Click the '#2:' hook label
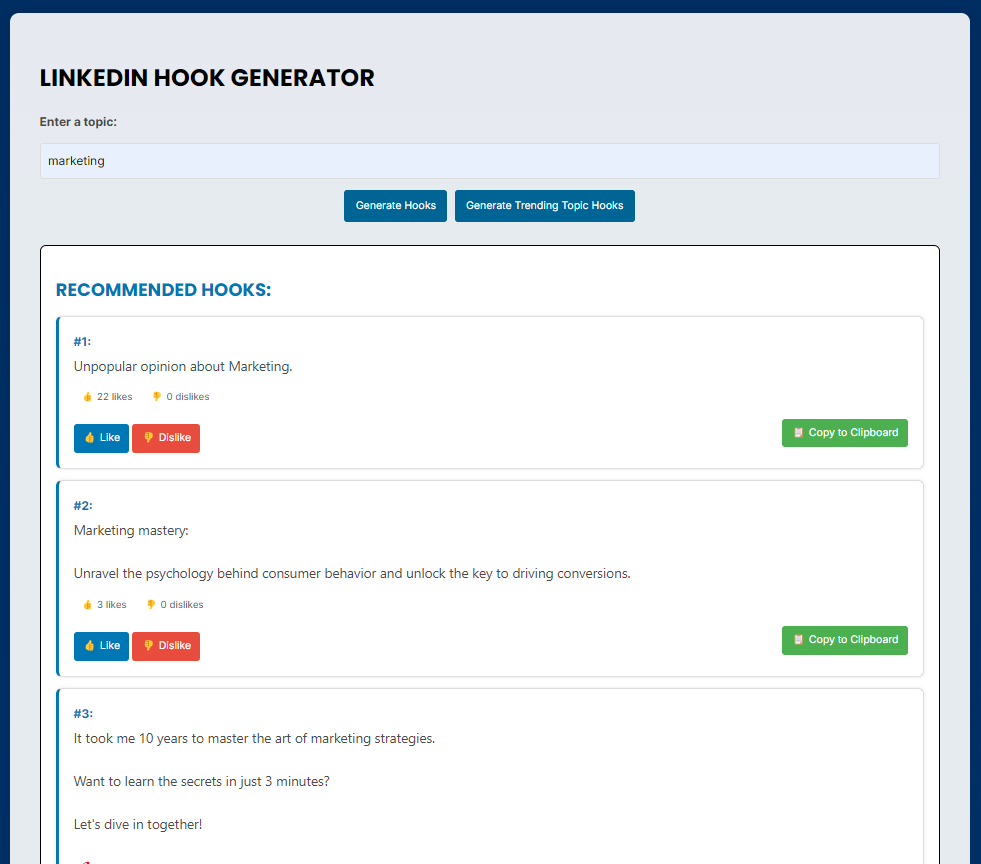This screenshot has height=864, width=981. 83,506
